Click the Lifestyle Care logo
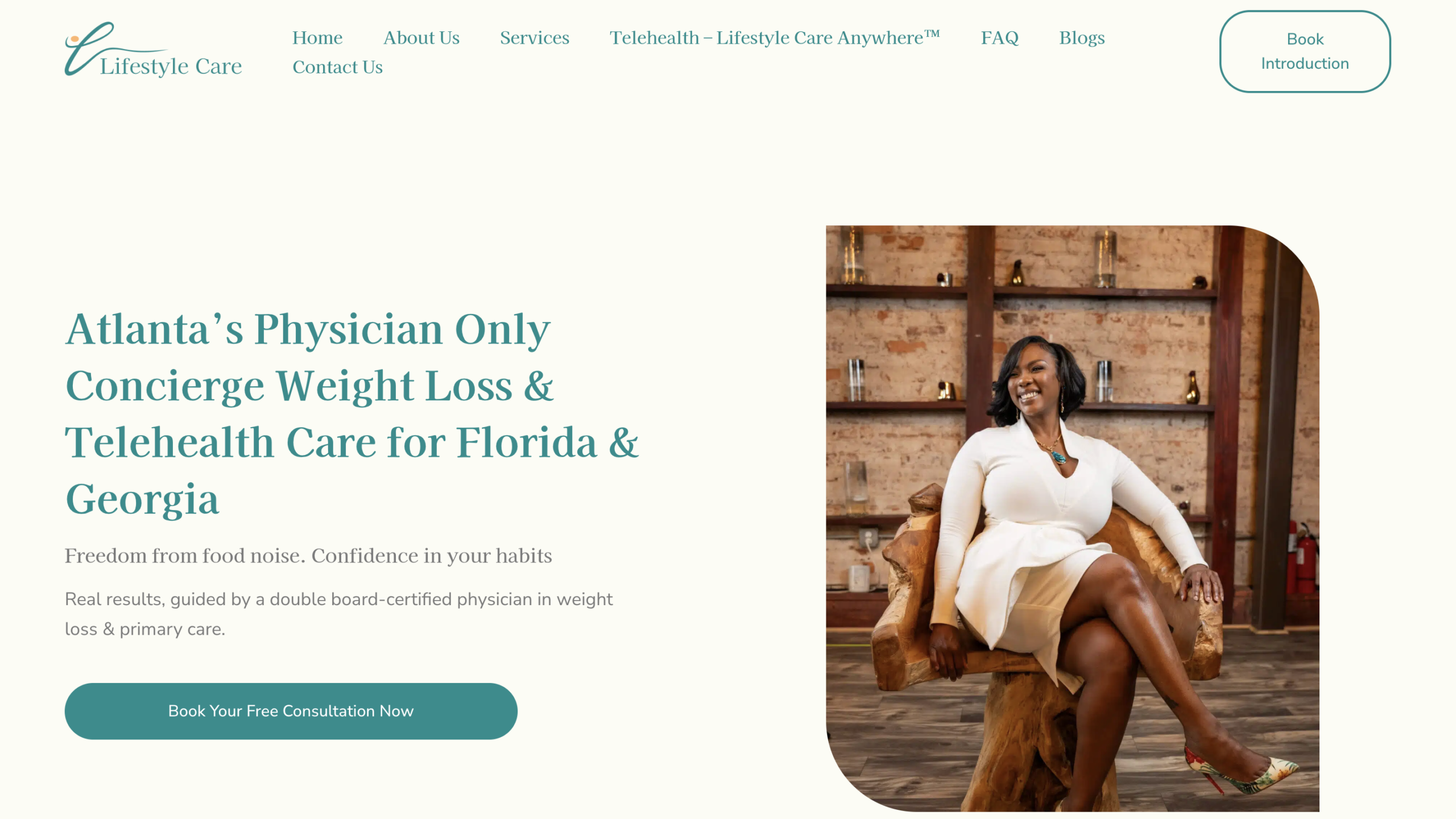Screen dimensions: 1456x819 point(154,49)
